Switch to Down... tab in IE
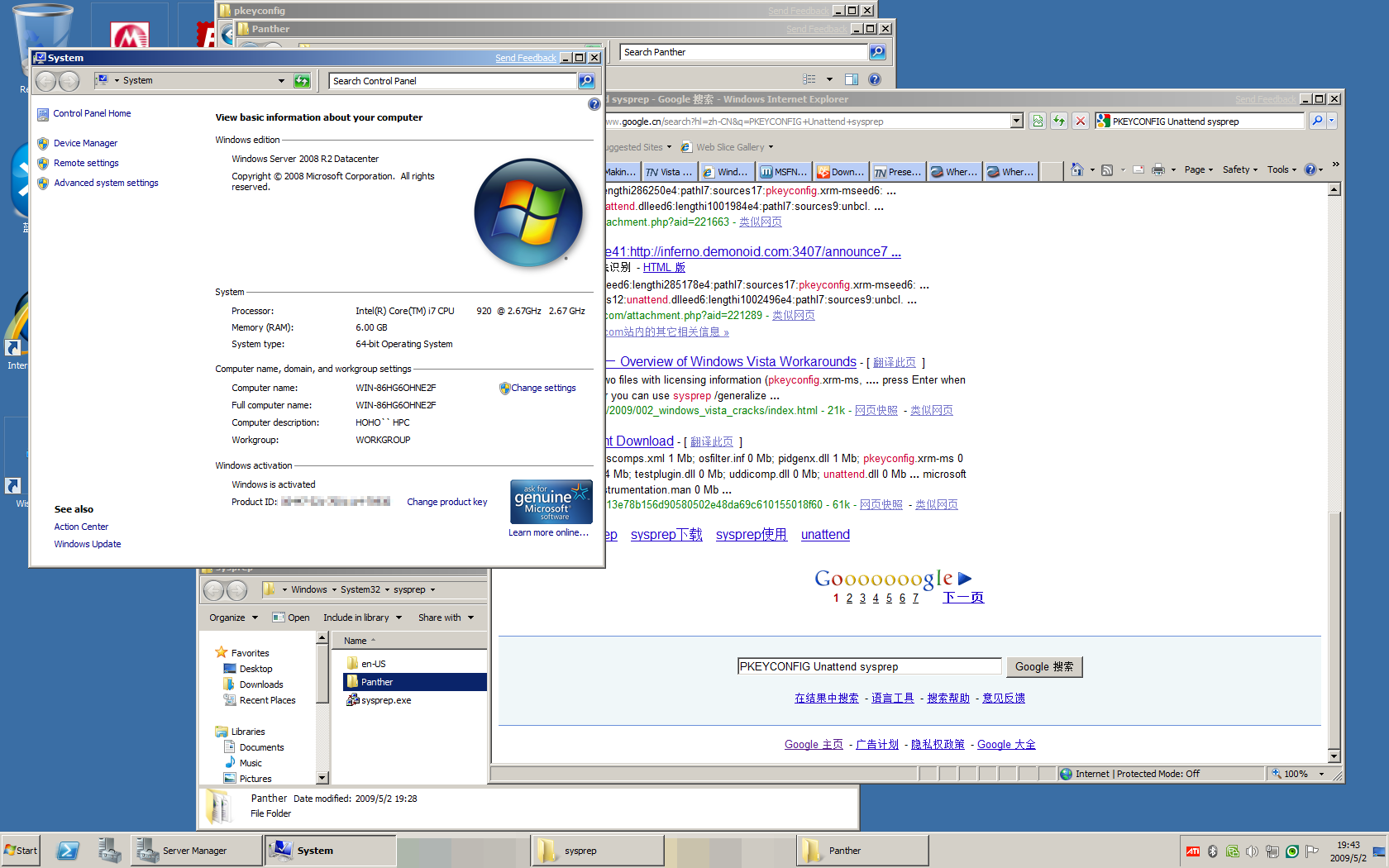Screen dimensions: 1389x868 tap(841, 172)
